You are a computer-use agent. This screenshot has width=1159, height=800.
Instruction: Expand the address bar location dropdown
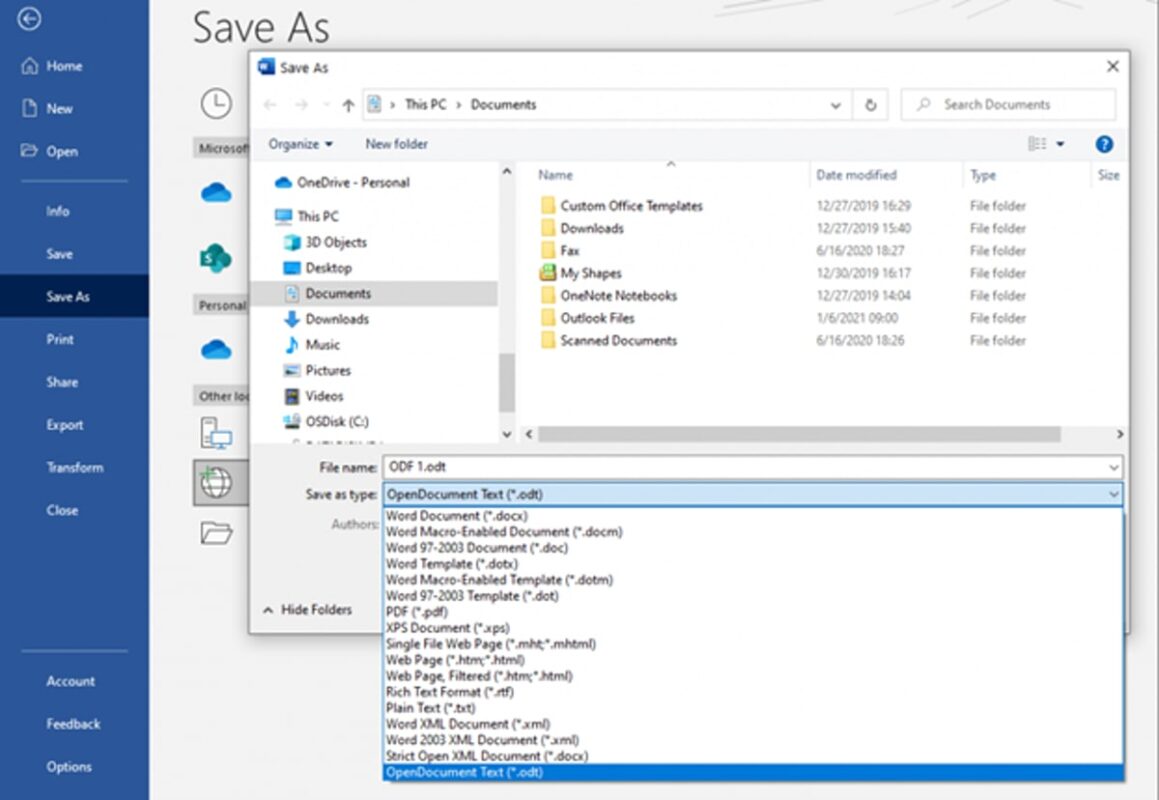pyautogui.click(x=836, y=104)
